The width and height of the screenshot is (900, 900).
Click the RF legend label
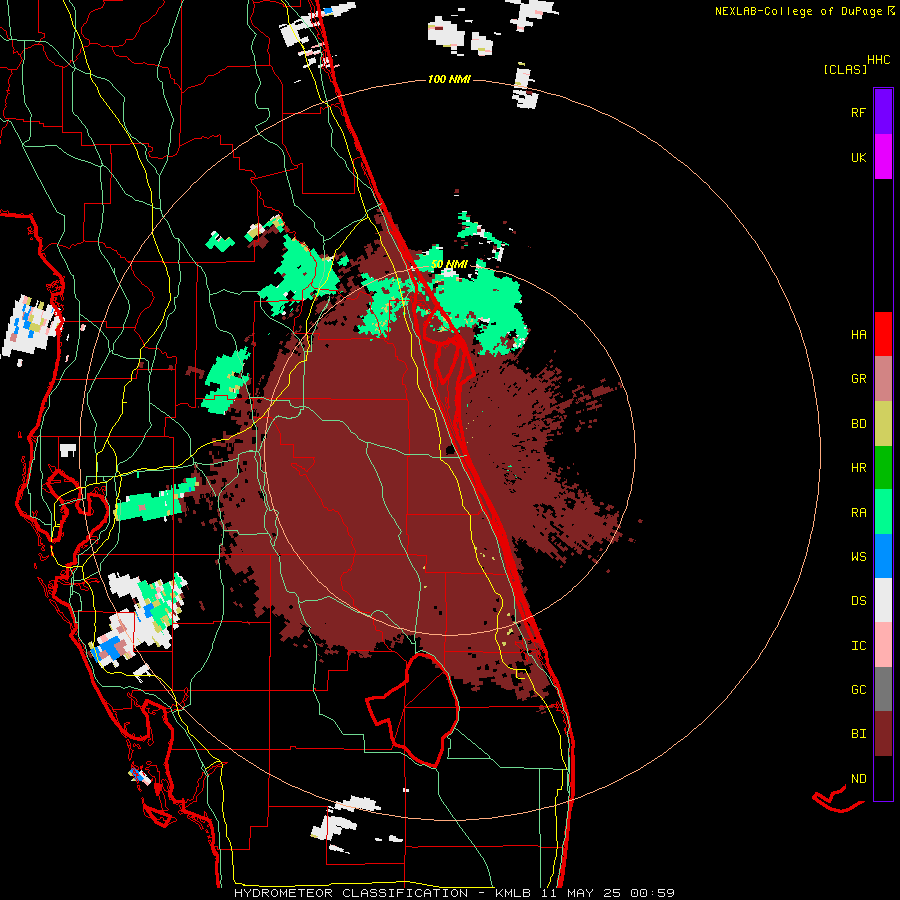(x=858, y=112)
